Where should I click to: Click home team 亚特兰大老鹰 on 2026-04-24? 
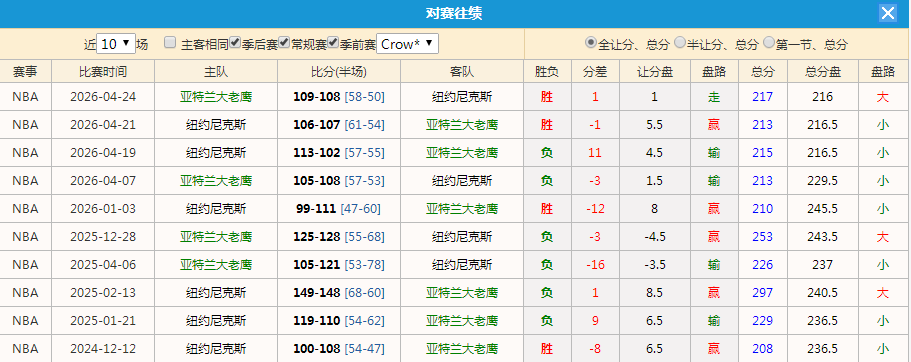click(216, 97)
